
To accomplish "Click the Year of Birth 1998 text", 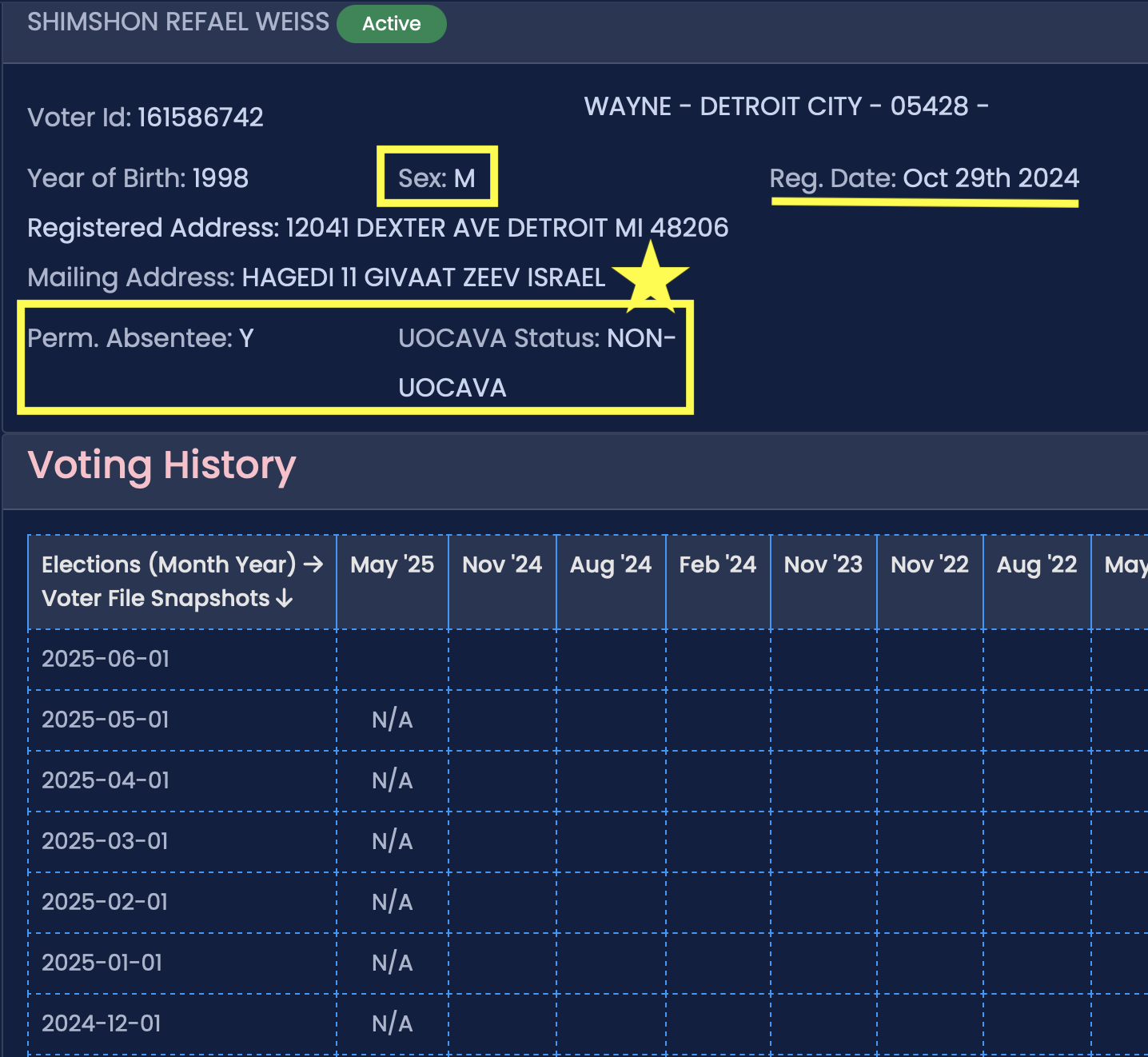I will 138,177.
